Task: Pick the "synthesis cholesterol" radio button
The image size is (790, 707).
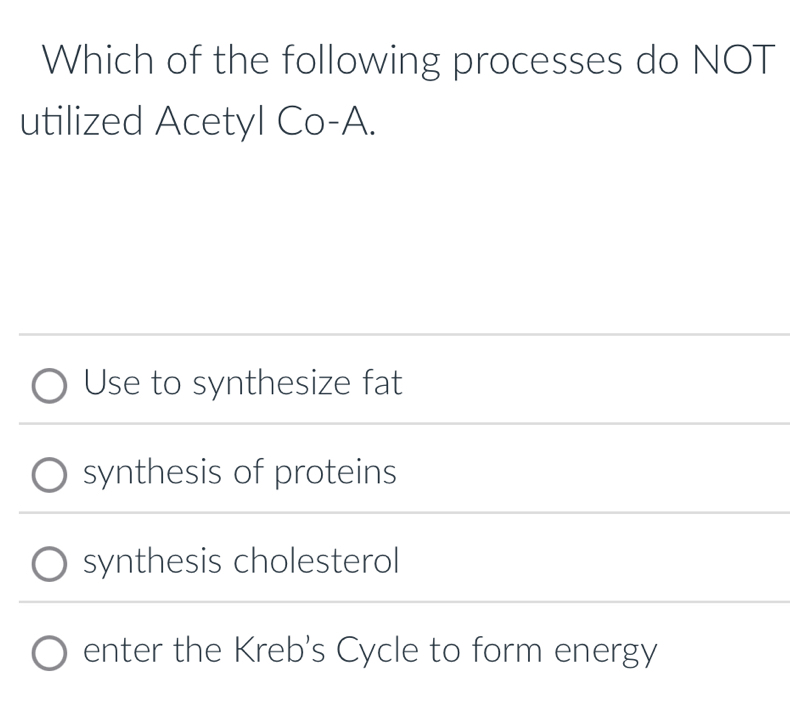Action: 50,564
